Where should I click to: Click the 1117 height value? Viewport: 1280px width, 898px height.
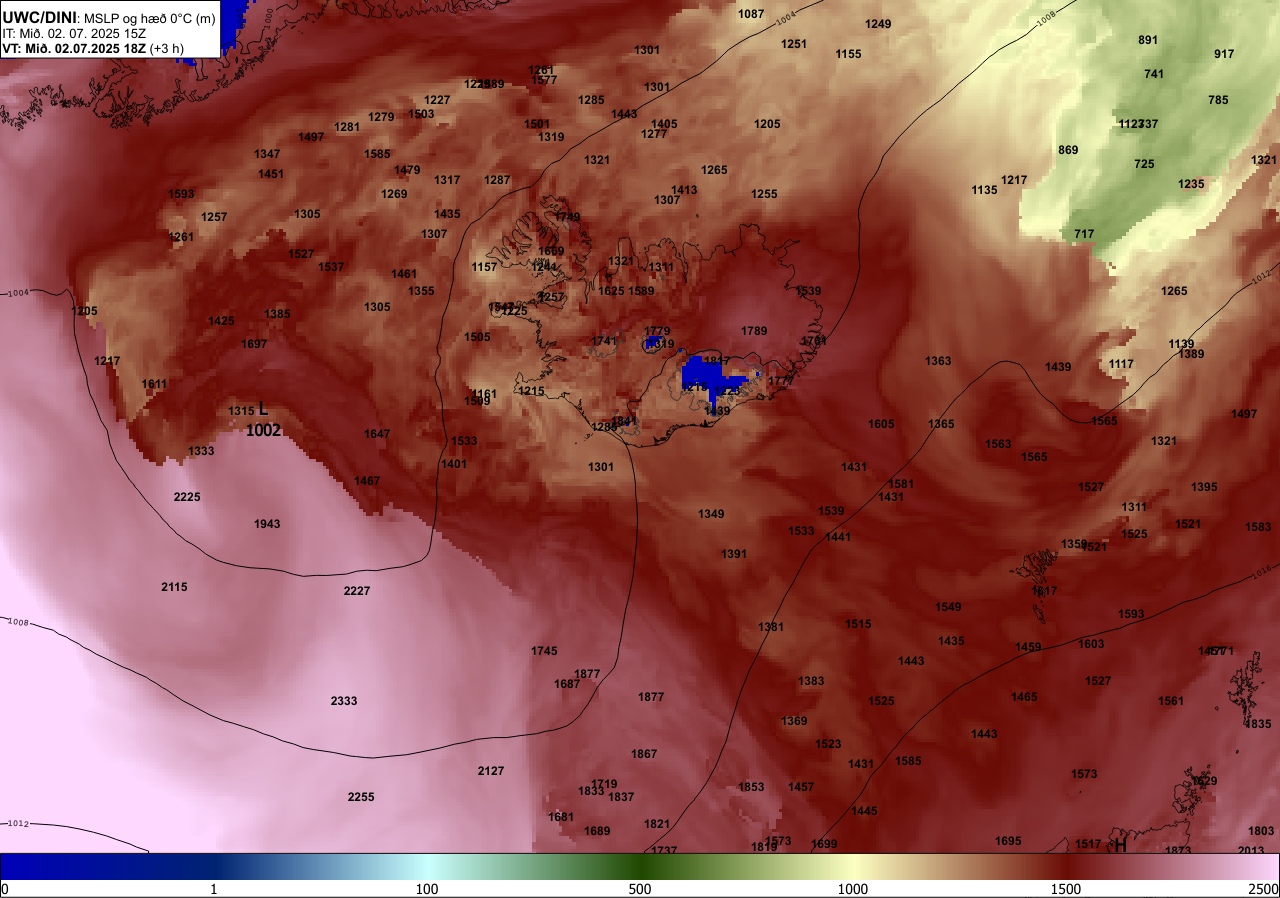click(1121, 364)
